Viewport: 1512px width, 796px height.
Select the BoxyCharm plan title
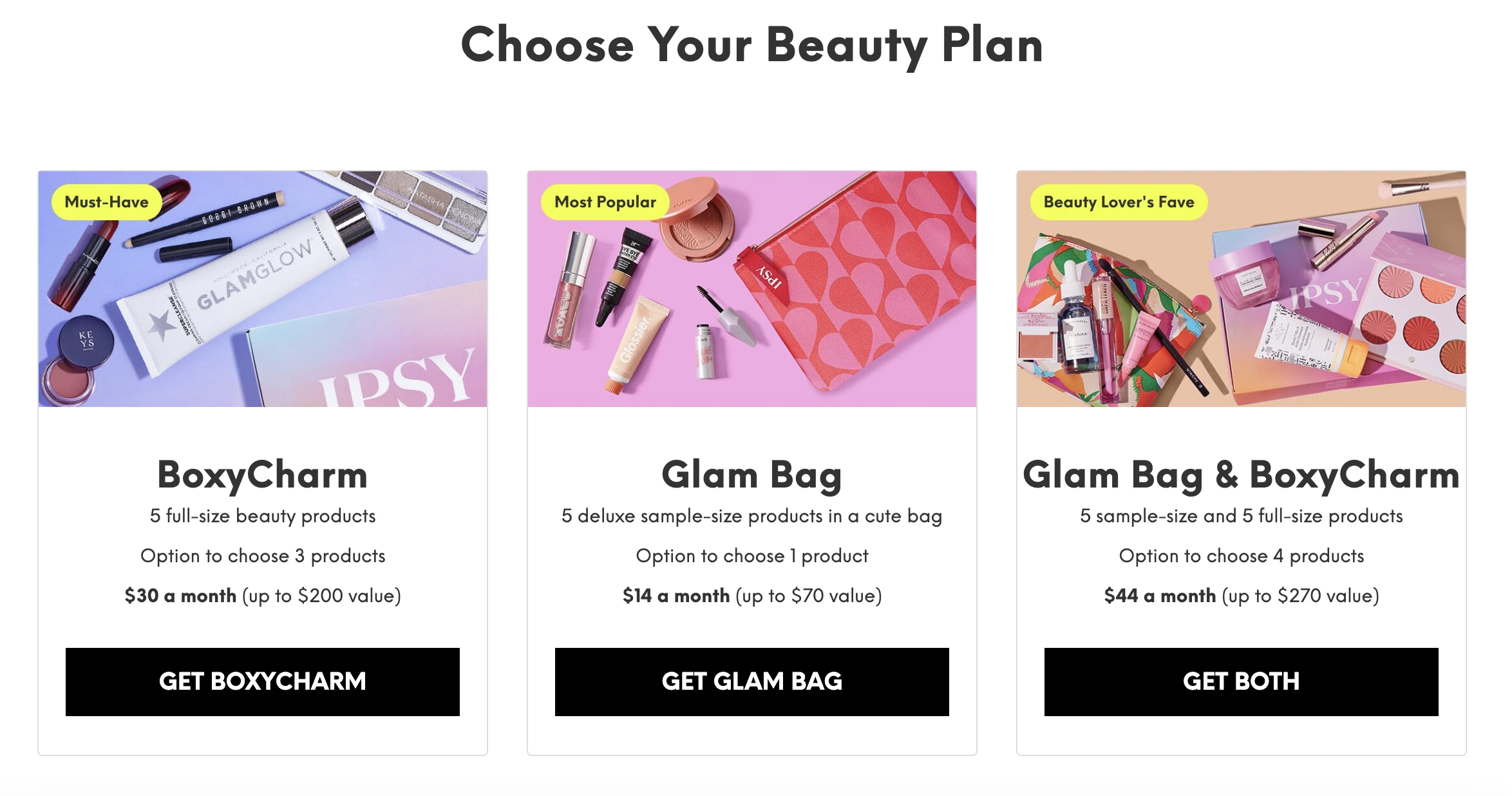point(262,475)
